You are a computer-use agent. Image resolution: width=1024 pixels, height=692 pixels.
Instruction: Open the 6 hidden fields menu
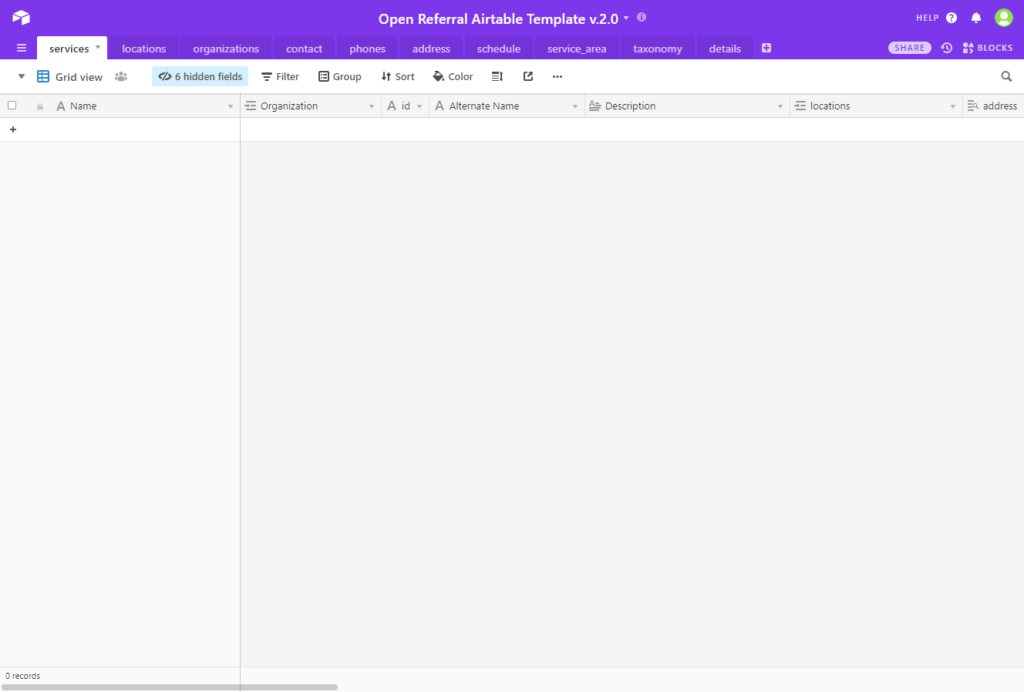[x=200, y=76]
